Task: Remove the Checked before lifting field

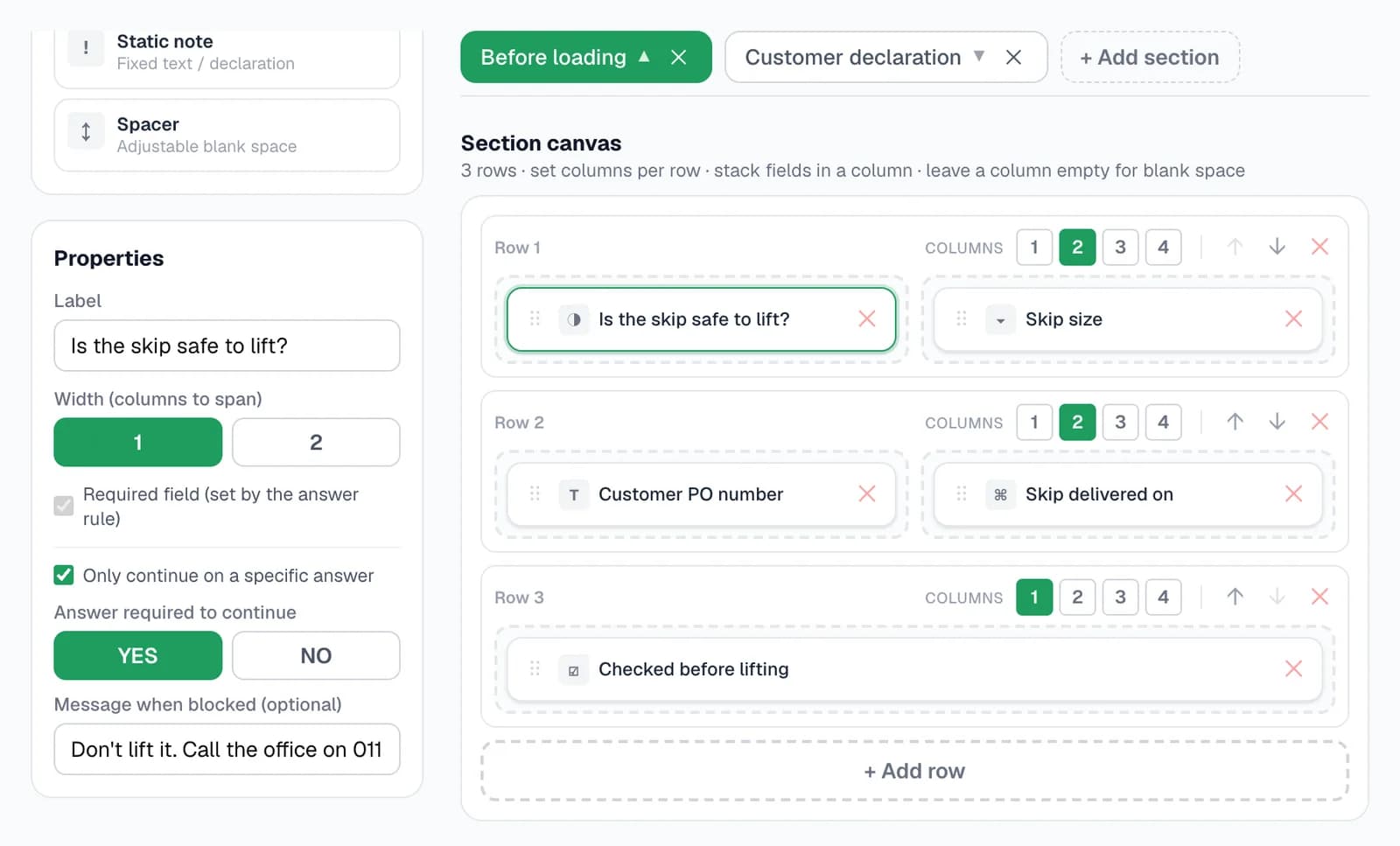Action: click(1293, 669)
